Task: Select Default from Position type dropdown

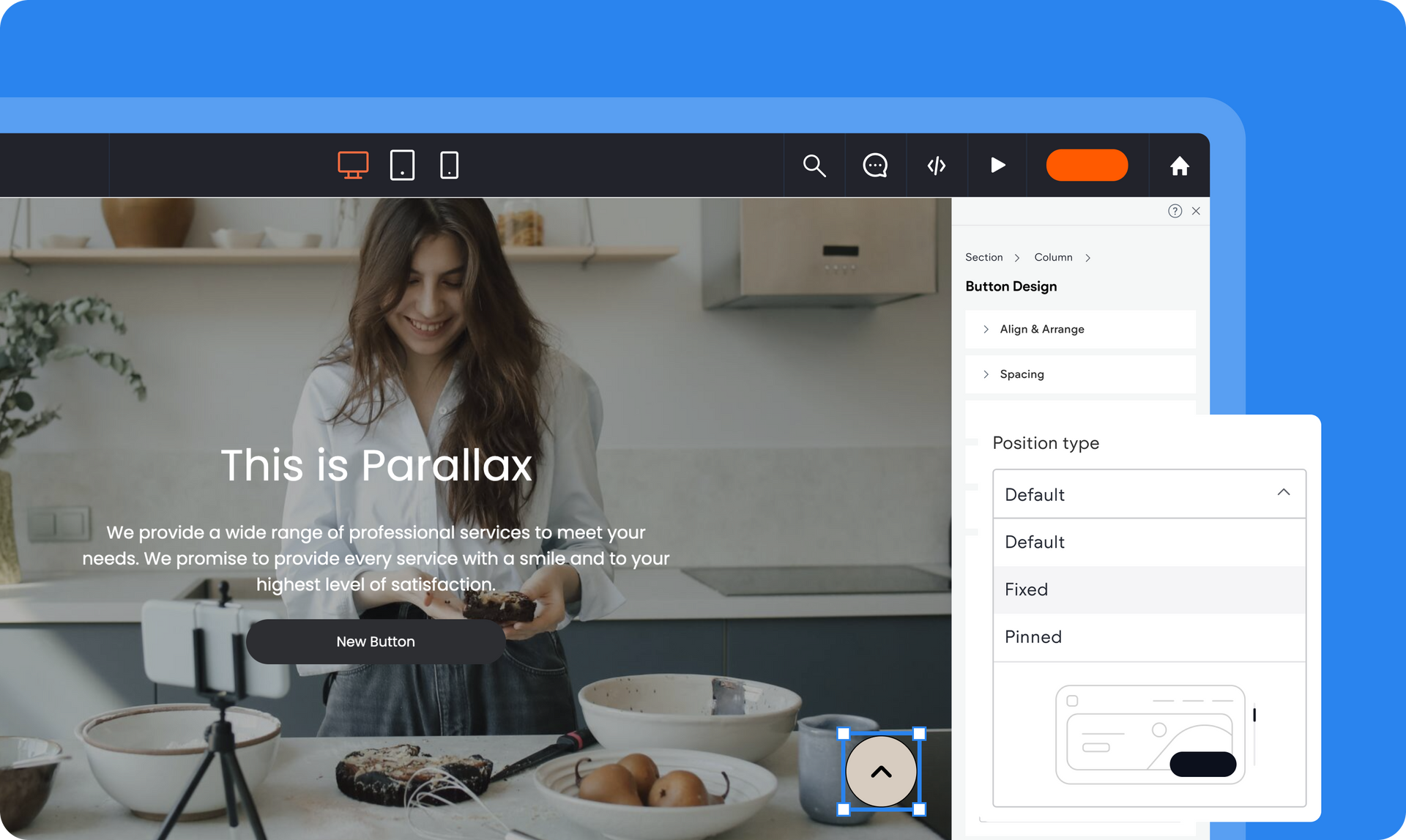Action: pos(1035,541)
